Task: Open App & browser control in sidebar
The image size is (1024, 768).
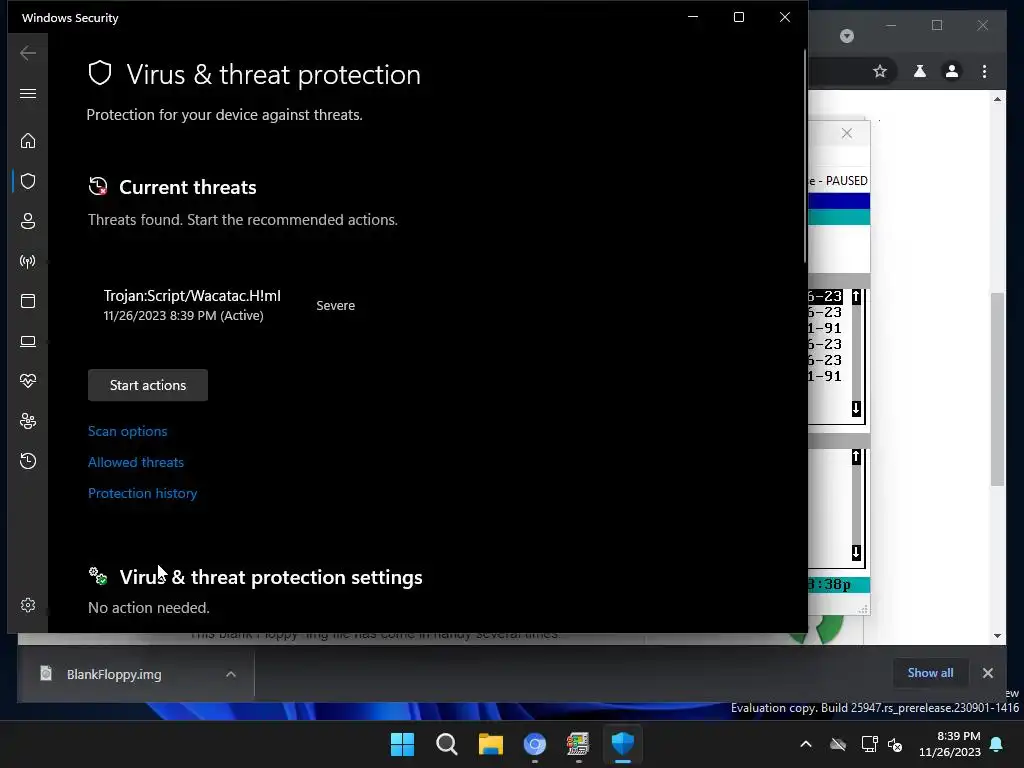Action: coord(28,301)
